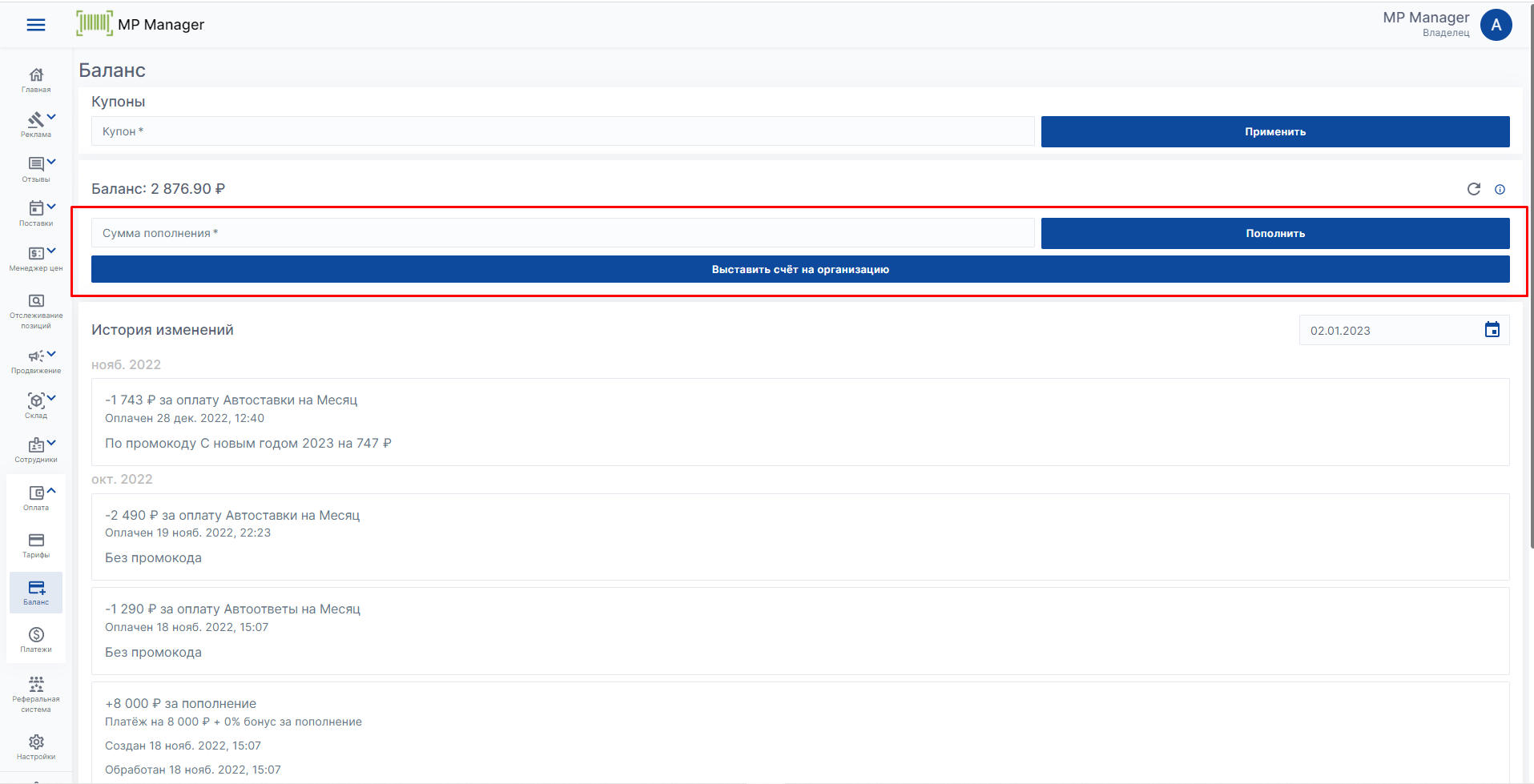This screenshot has width=1534, height=784.
Task: Focus the Купон input field
Action: click(x=562, y=131)
